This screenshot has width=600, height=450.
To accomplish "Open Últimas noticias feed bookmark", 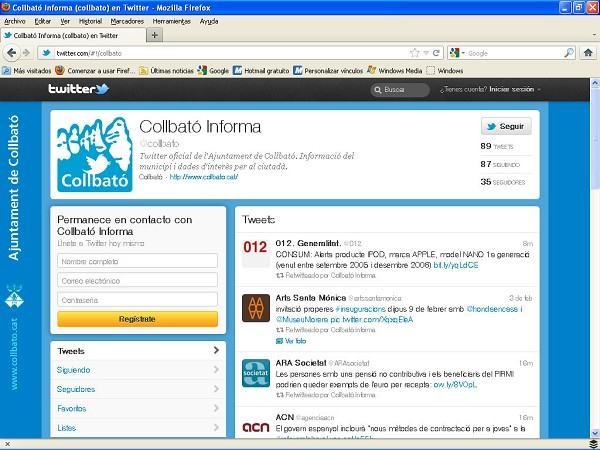I will (166, 71).
